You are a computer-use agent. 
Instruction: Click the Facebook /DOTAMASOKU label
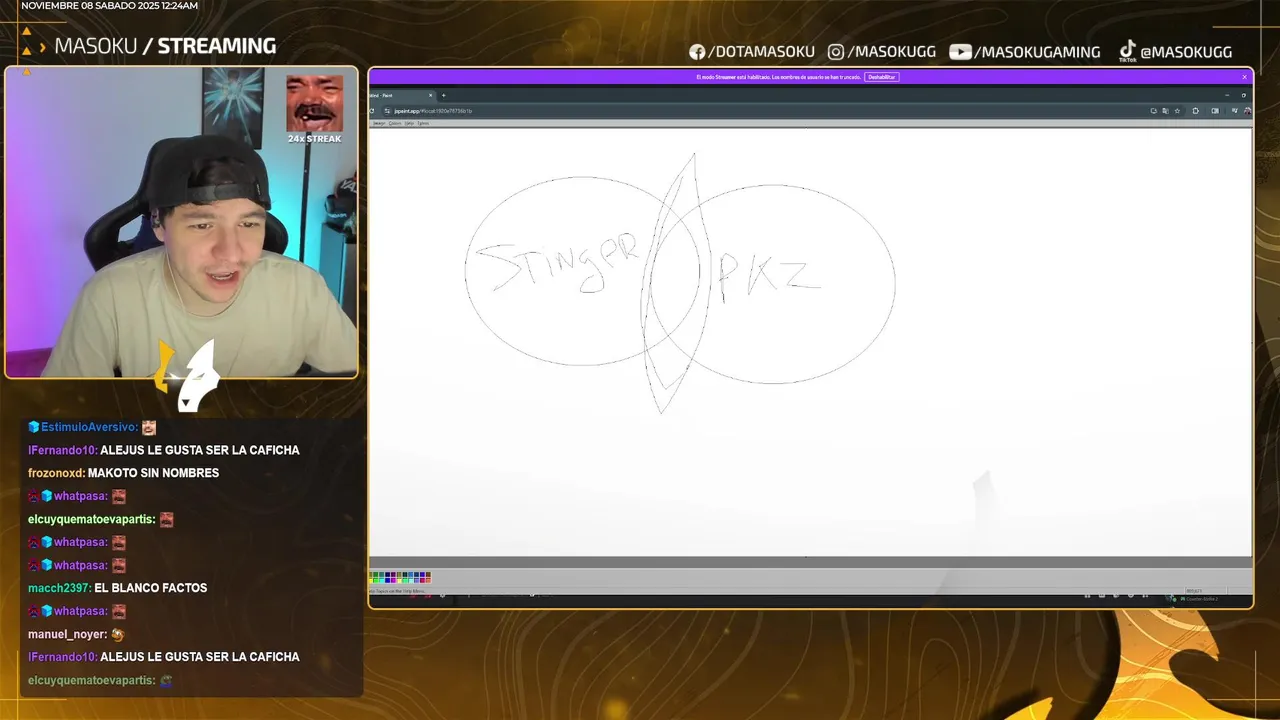(x=761, y=52)
